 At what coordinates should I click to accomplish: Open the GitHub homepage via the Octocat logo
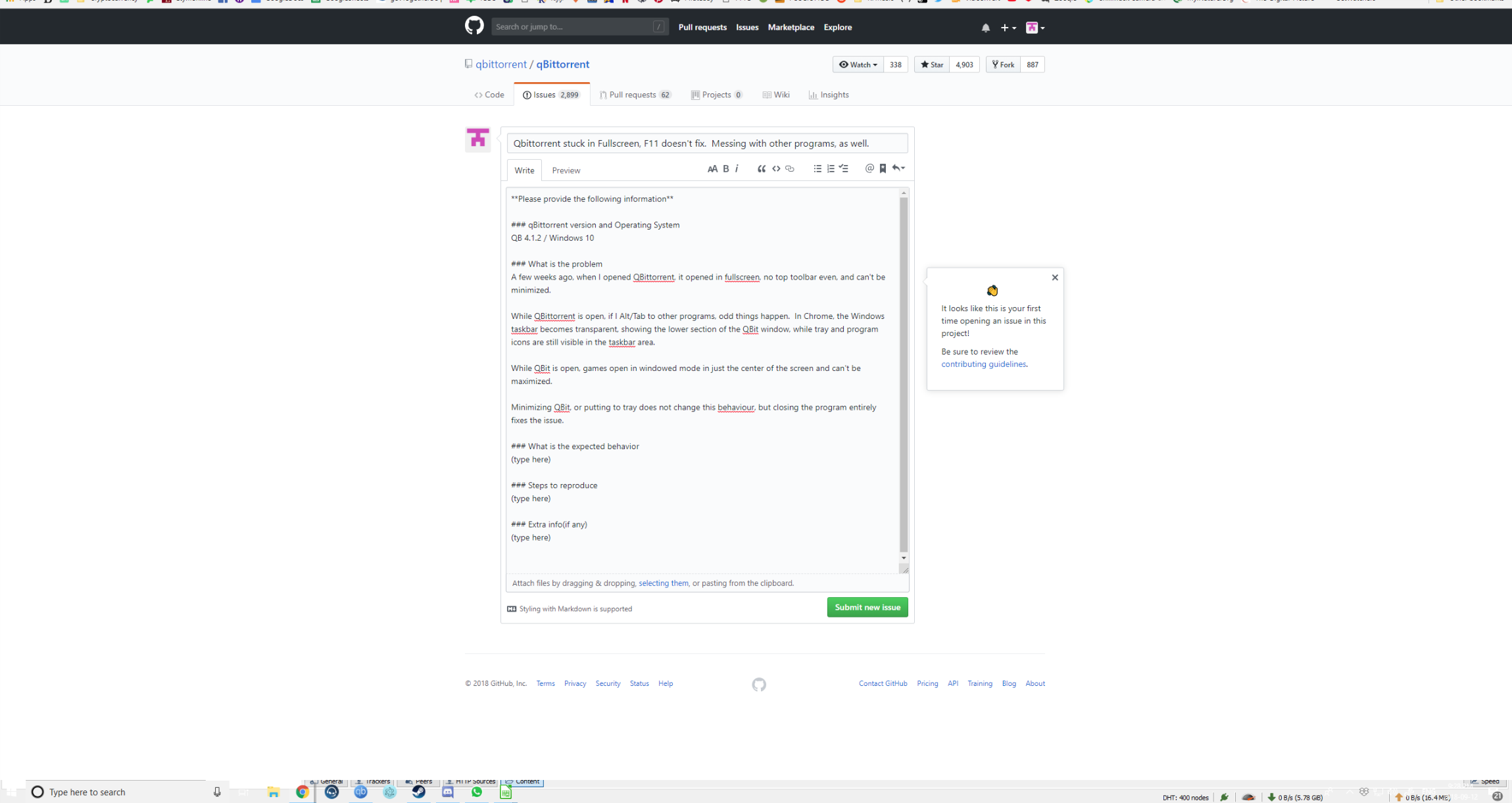[x=474, y=26]
